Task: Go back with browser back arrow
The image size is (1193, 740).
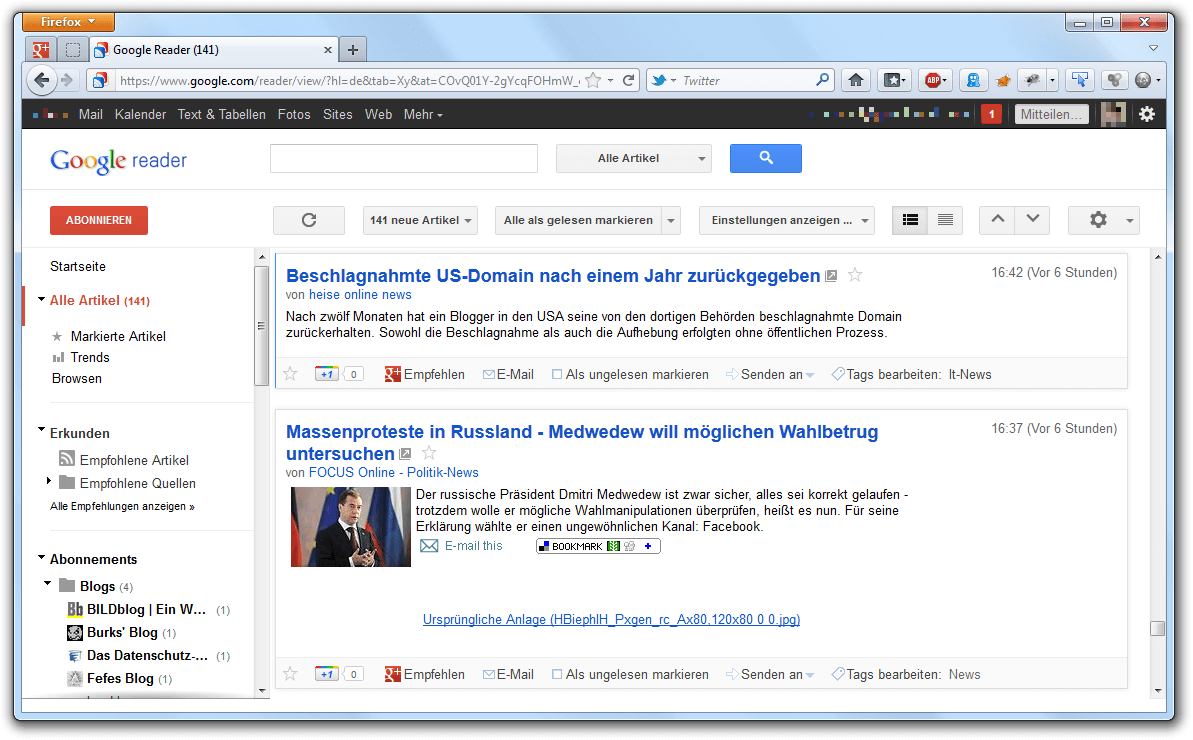Action: pos(42,80)
